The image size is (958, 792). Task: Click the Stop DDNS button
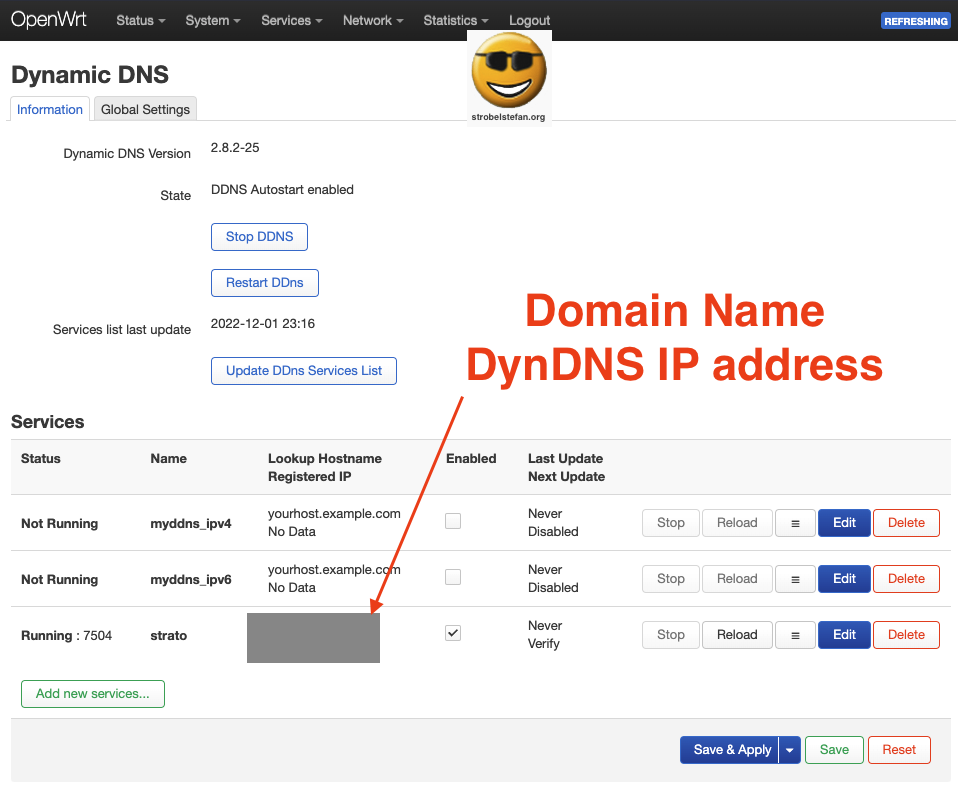pyautogui.click(x=259, y=237)
